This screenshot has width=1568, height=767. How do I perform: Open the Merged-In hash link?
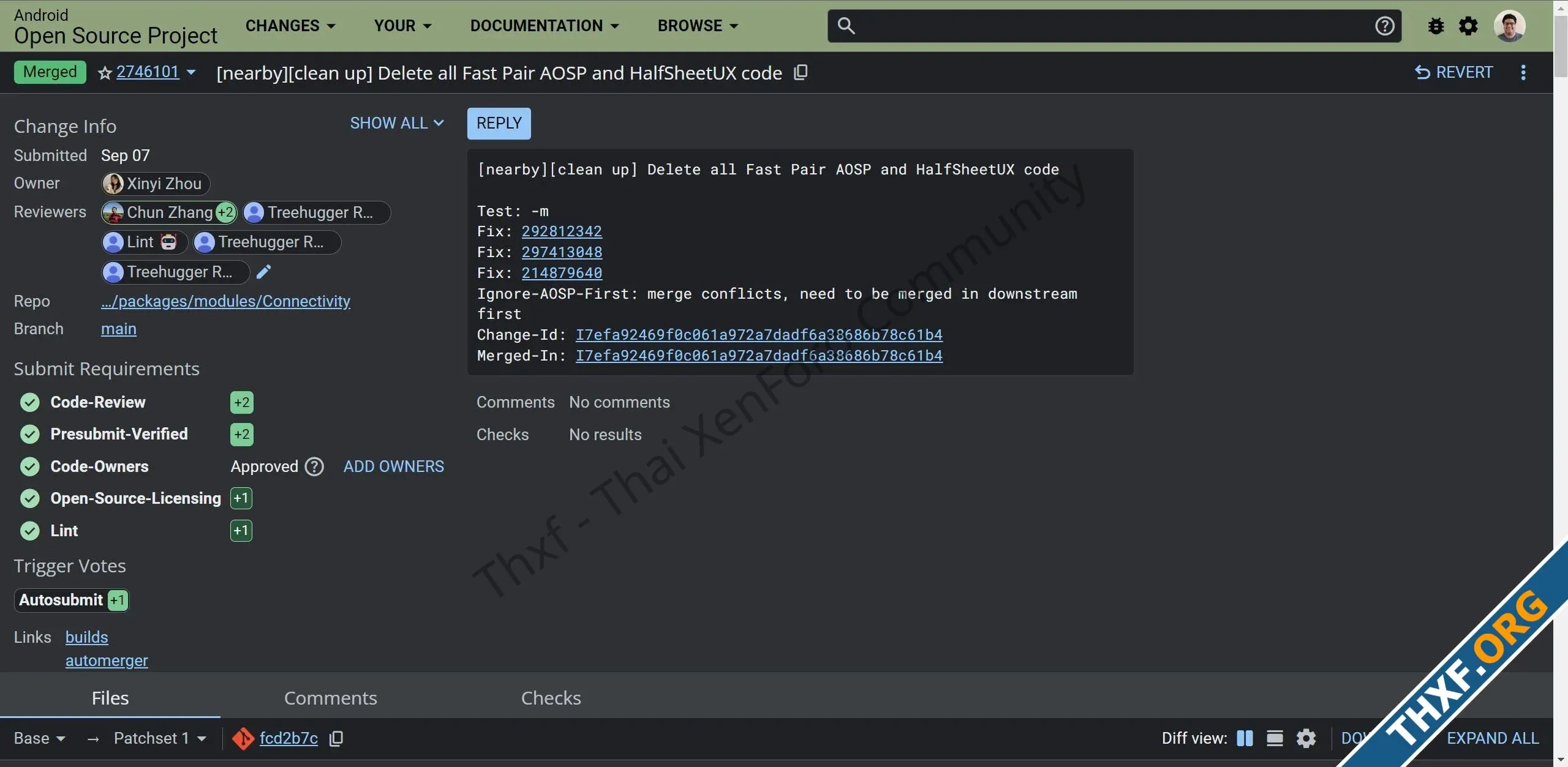point(759,356)
